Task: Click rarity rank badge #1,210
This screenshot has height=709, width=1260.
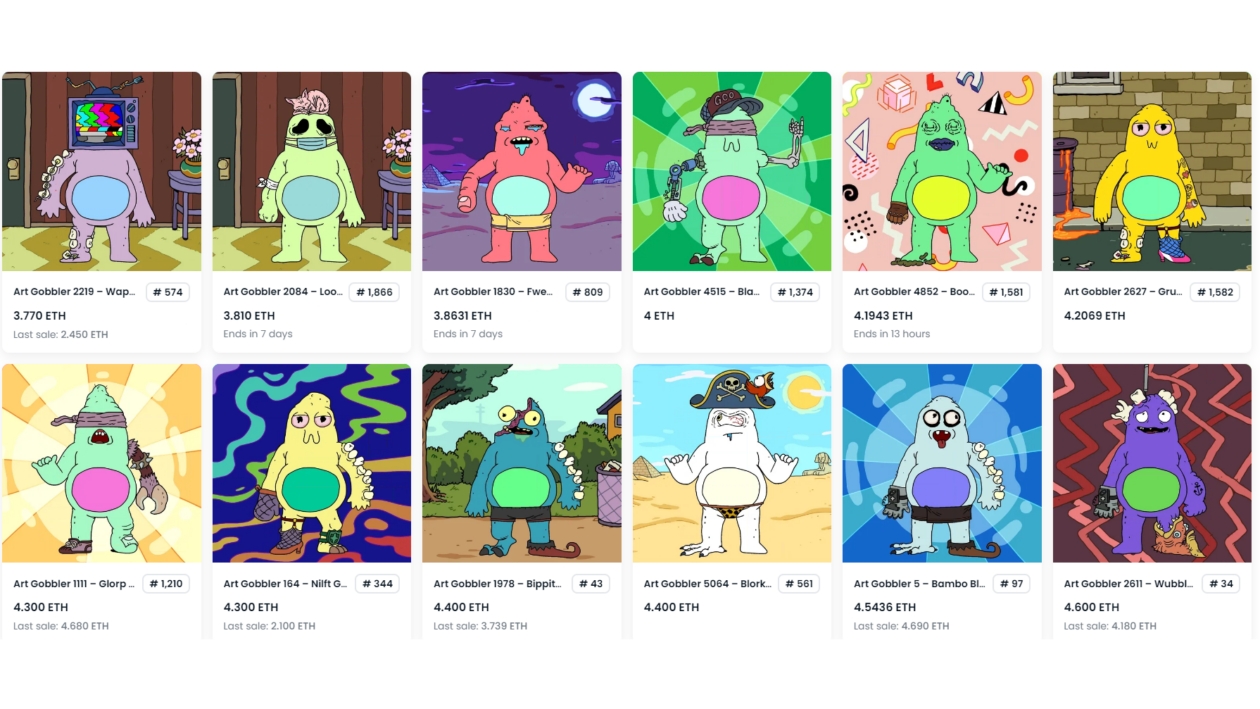Action: click(x=166, y=584)
